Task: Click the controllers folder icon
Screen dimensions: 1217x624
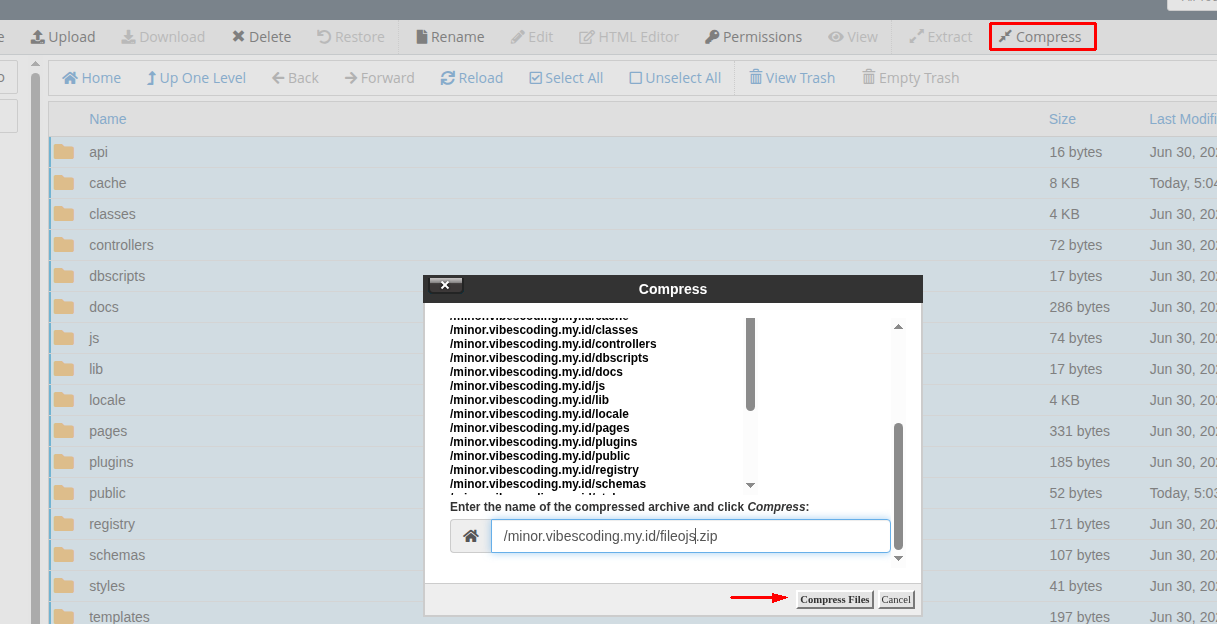Action: click(65, 245)
